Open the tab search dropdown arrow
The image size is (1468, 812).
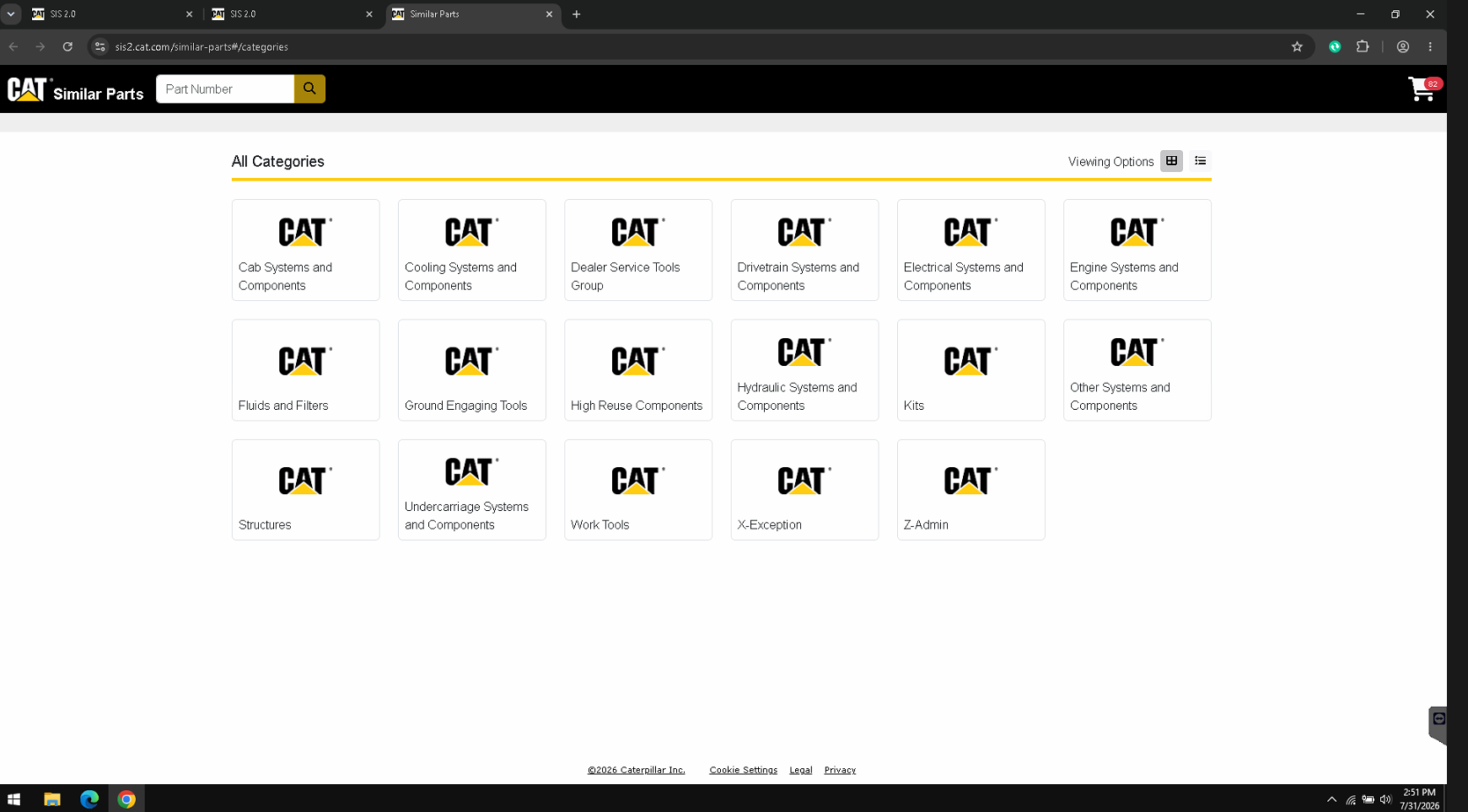11,14
